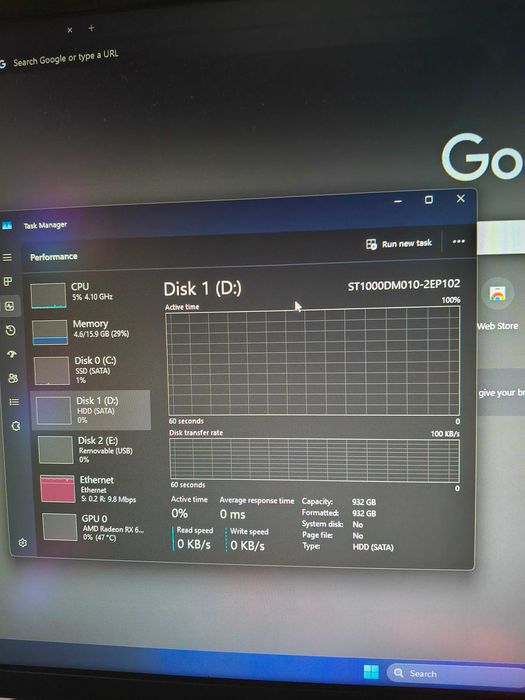Select the CPU performance item
The height and width of the screenshot is (700, 525).
(x=88, y=294)
